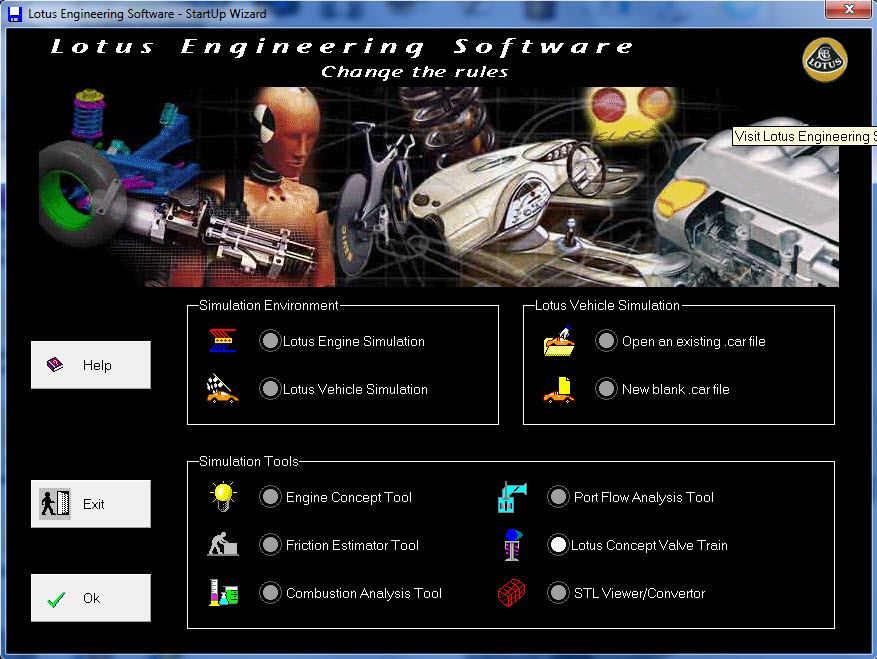
Task: Click the Exit button
Action: (90, 503)
